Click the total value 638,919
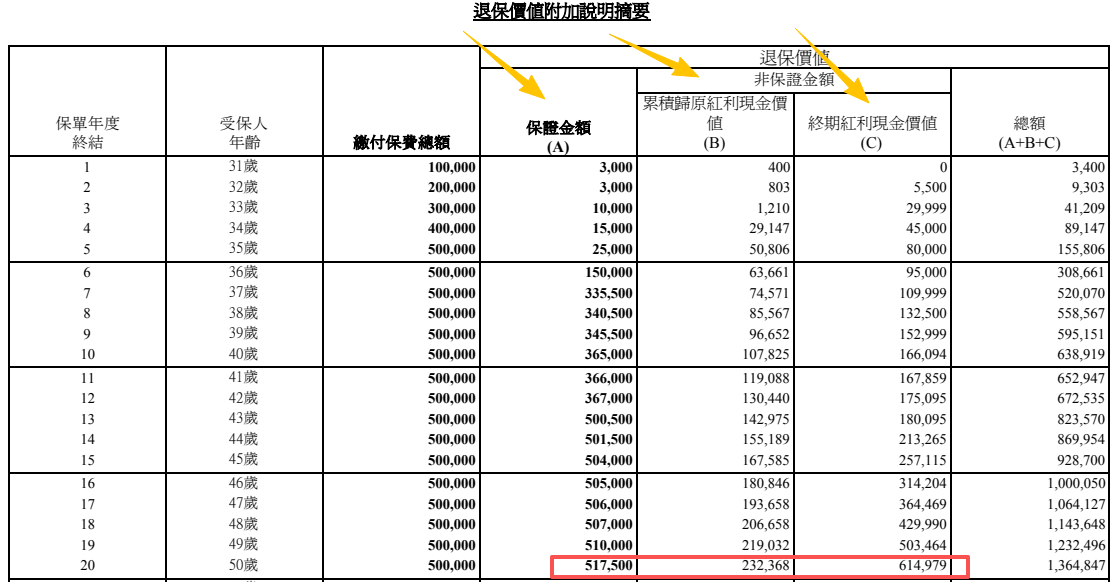Viewport: 1117px width, 582px height. tap(1081, 354)
